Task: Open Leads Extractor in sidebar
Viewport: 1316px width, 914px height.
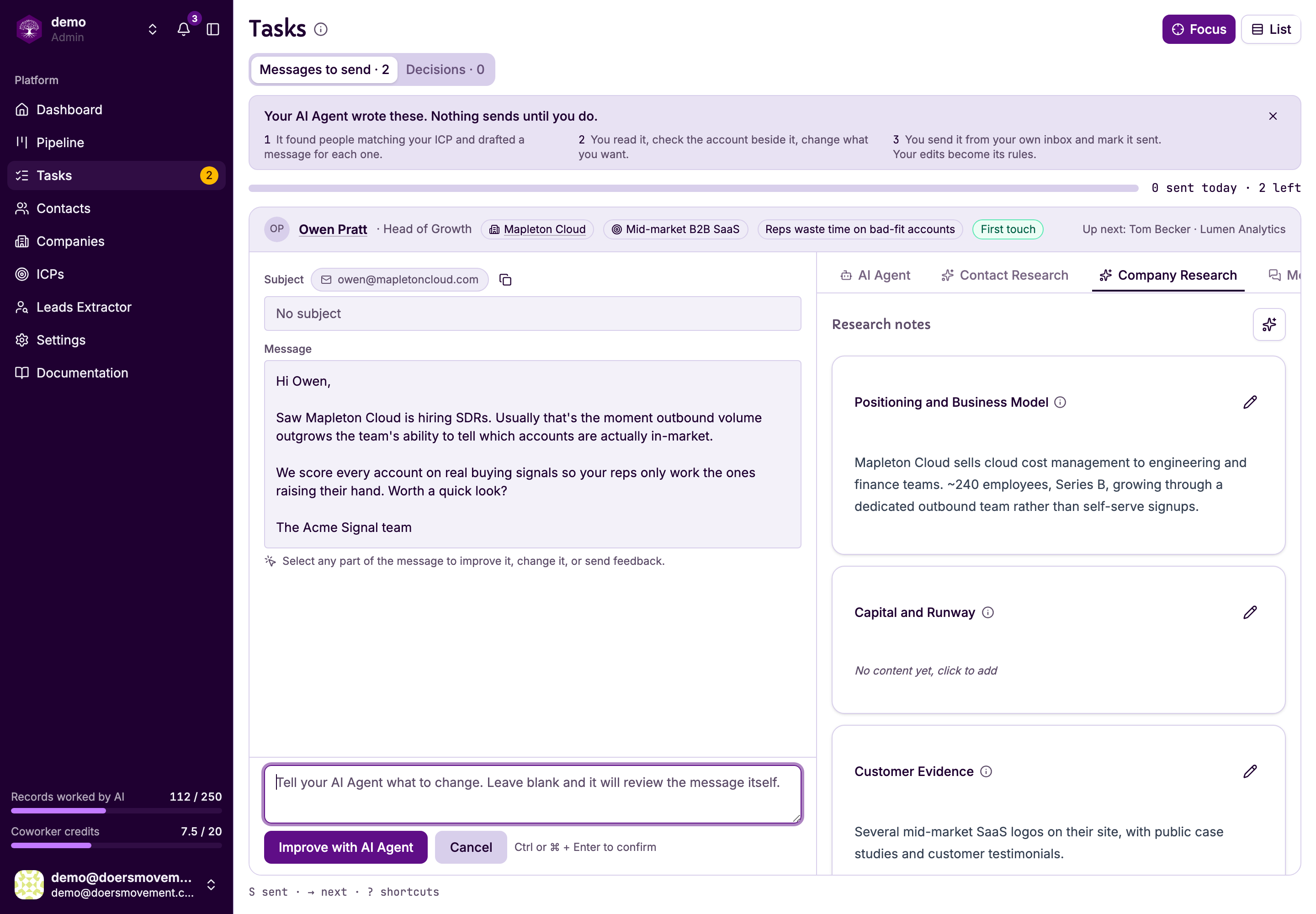Action: point(116,307)
